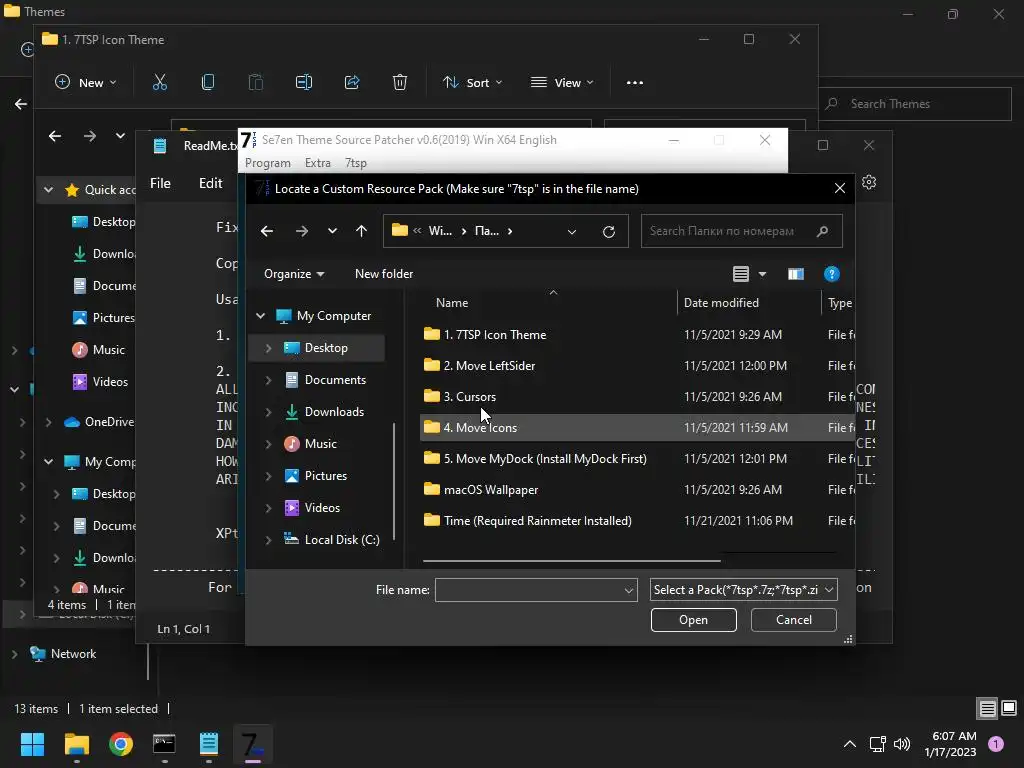Image resolution: width=1024 pixels, height=768 pixels.
Task: Switch Themes window to large icons view
Action: [x=1009, y=708]
